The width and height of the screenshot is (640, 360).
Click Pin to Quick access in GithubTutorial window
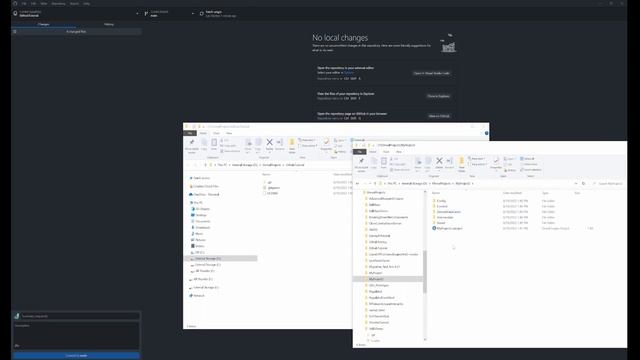click(x=192, y=146)
